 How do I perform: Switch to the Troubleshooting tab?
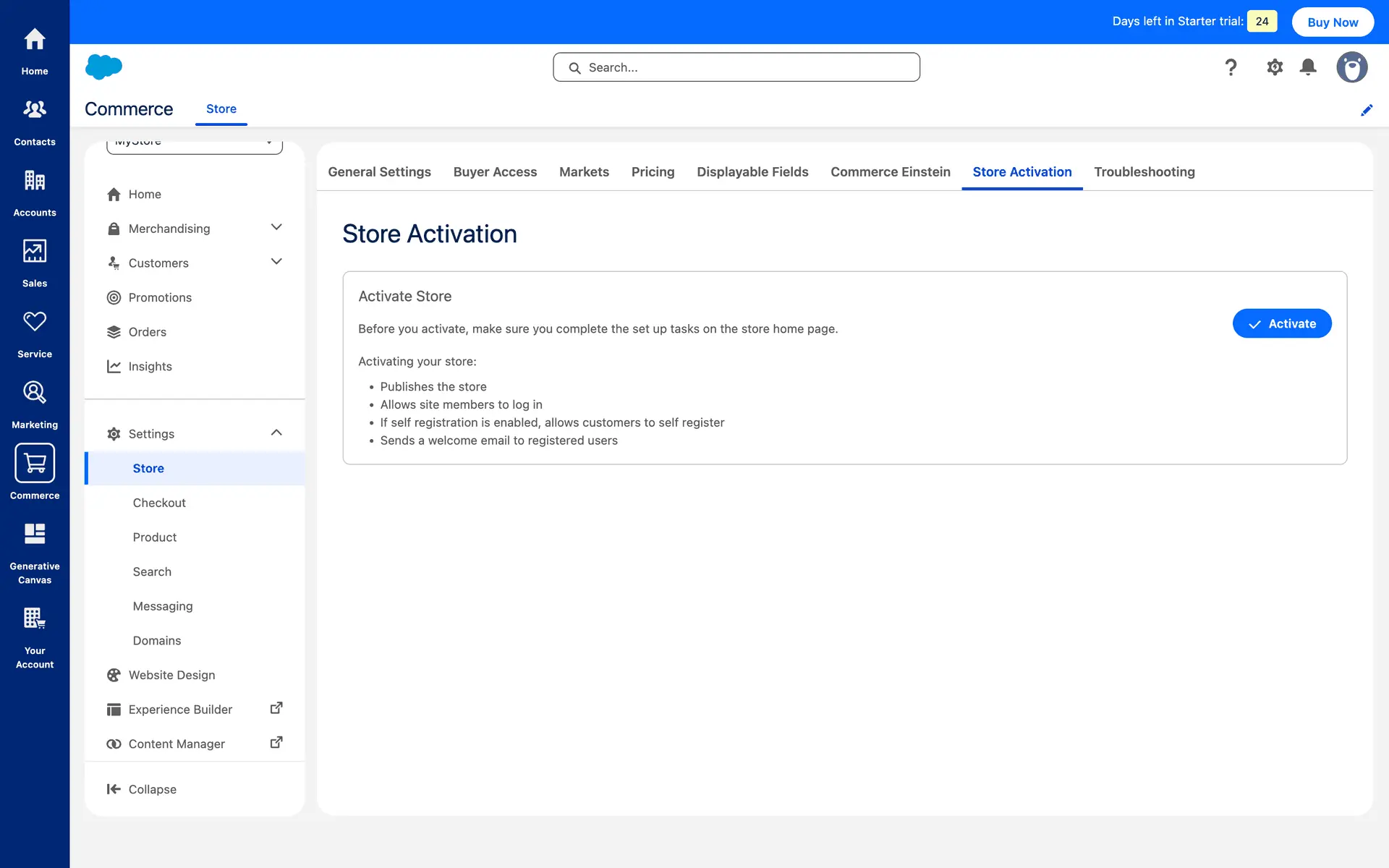click(x=1144, y=172)
